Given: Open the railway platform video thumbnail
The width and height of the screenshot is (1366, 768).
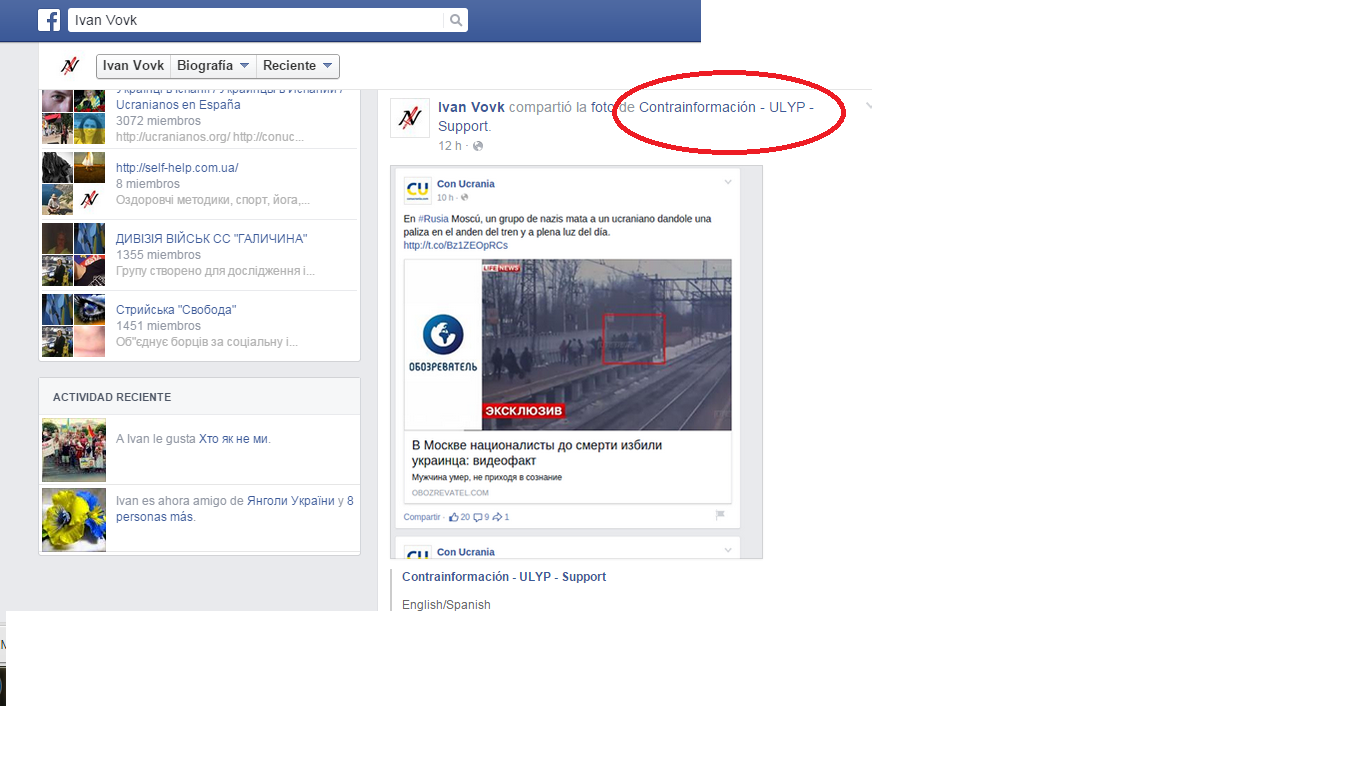Looking at the screenshot, I should (605, 345).
